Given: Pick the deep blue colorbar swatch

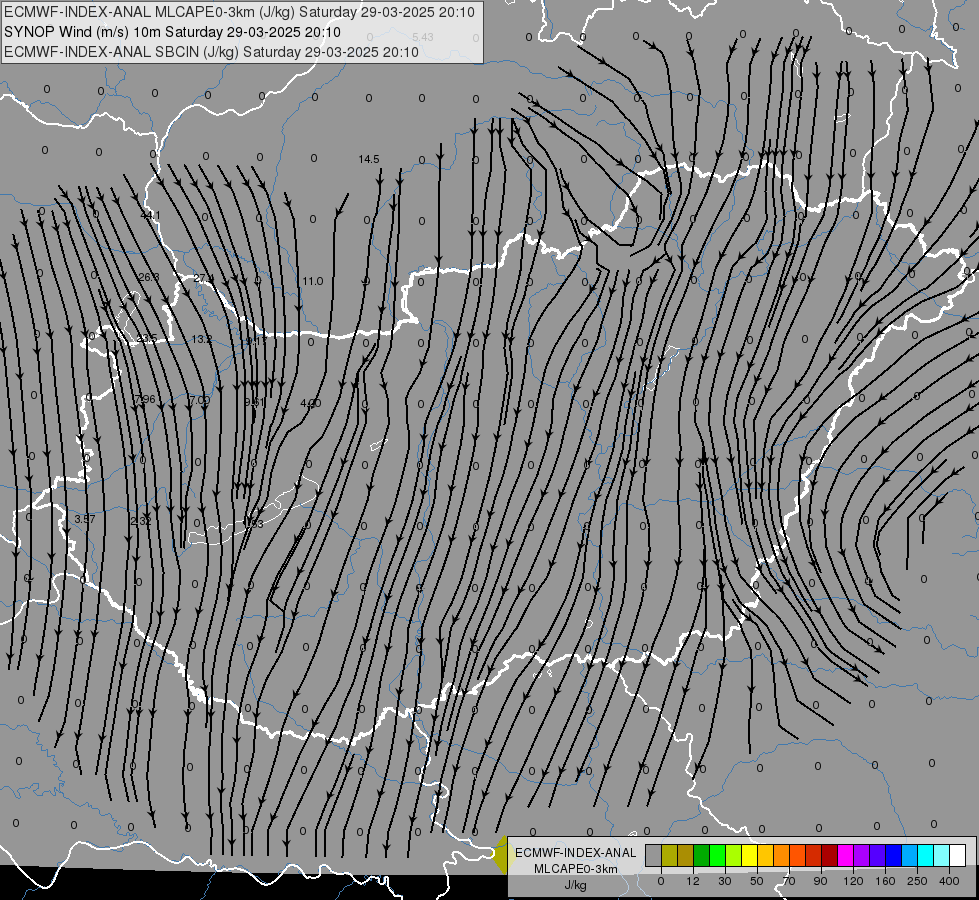Looking at the screenshot, I should 893,855.
